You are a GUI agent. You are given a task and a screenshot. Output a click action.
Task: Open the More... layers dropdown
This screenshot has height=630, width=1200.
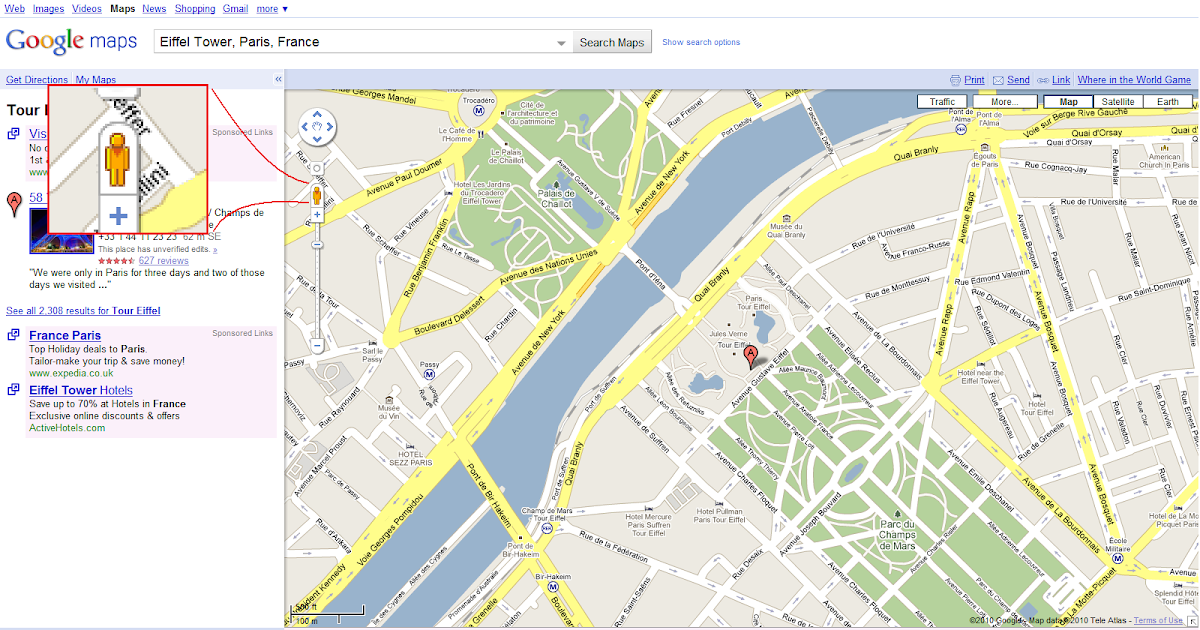[x=1004, y=102]
